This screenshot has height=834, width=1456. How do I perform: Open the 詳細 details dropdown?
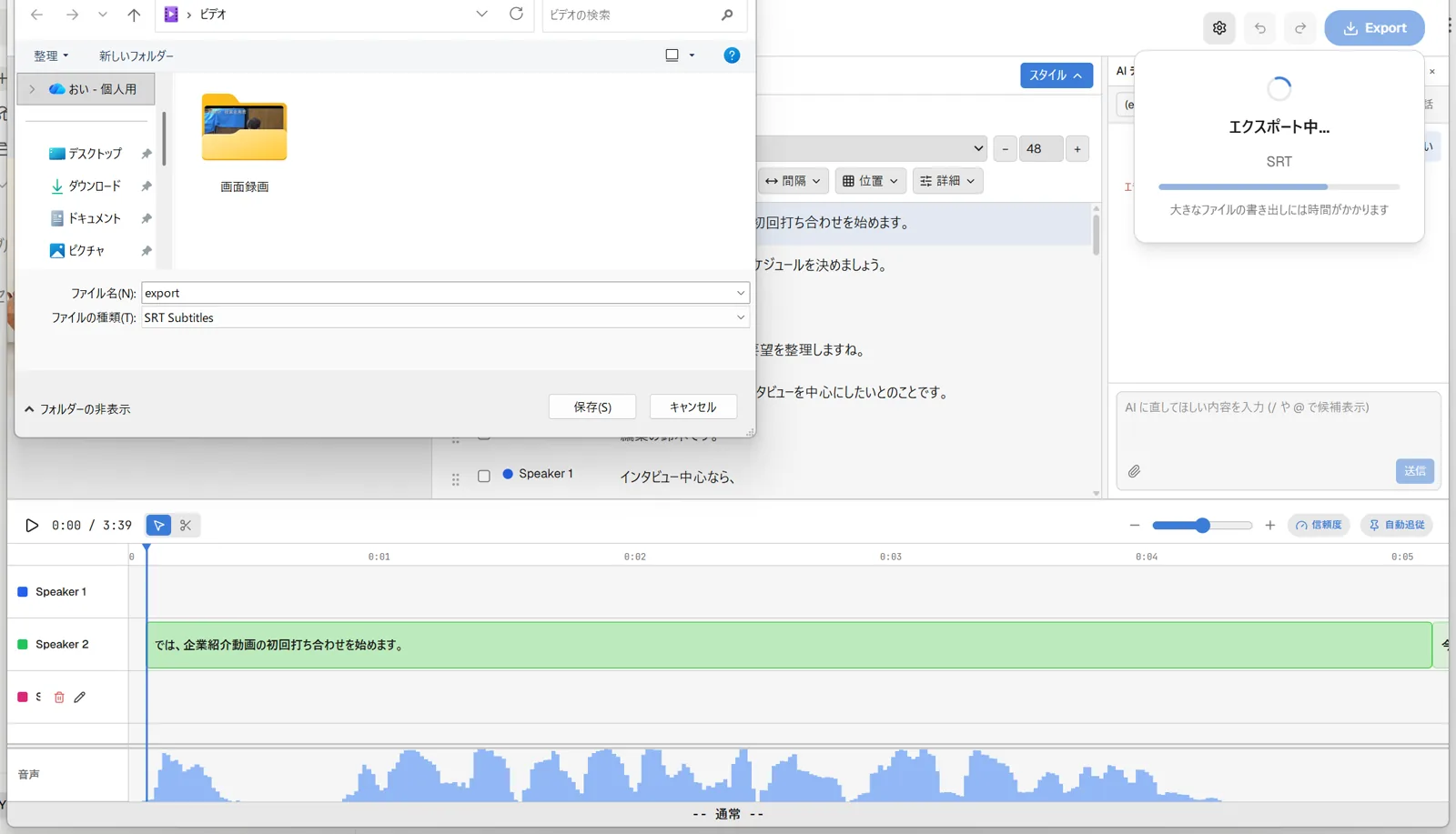(x=947, y=181)
